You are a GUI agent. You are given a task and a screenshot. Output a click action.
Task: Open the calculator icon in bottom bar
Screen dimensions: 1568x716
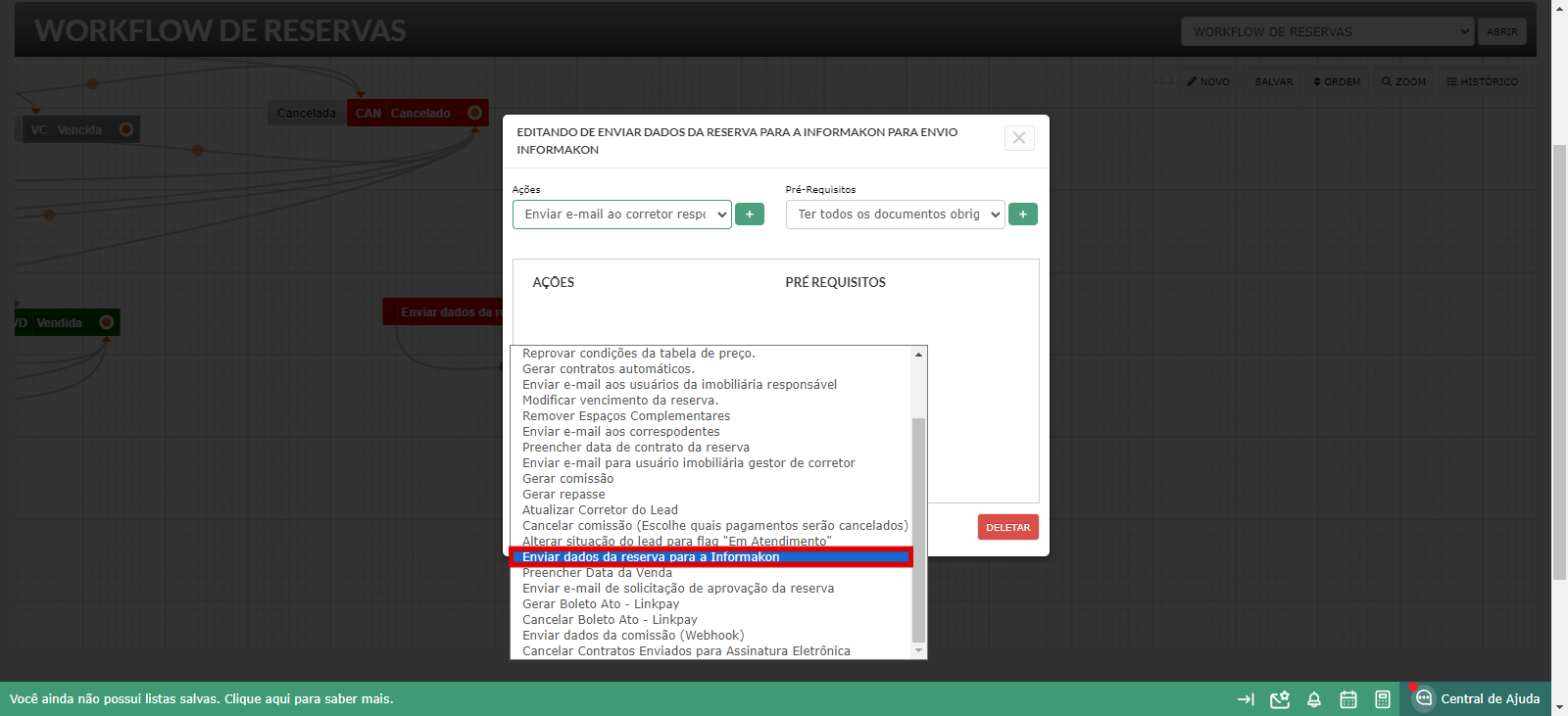pos(1383,699)
